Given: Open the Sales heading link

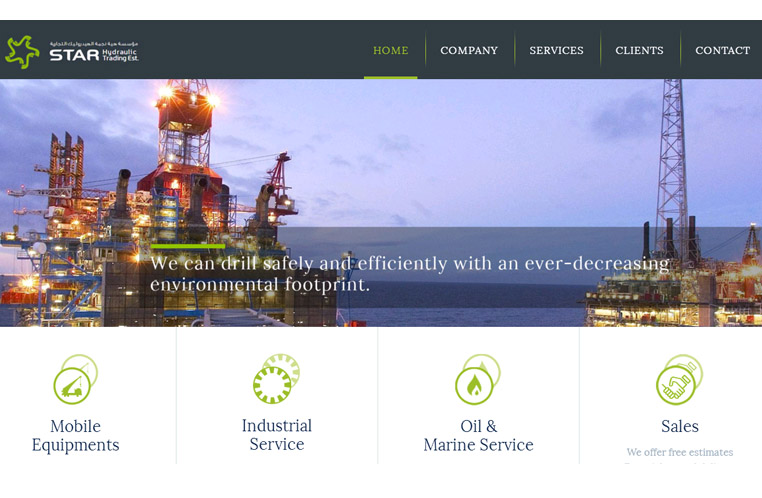Looking at the screenshot, I should click(x=679, y=426).
